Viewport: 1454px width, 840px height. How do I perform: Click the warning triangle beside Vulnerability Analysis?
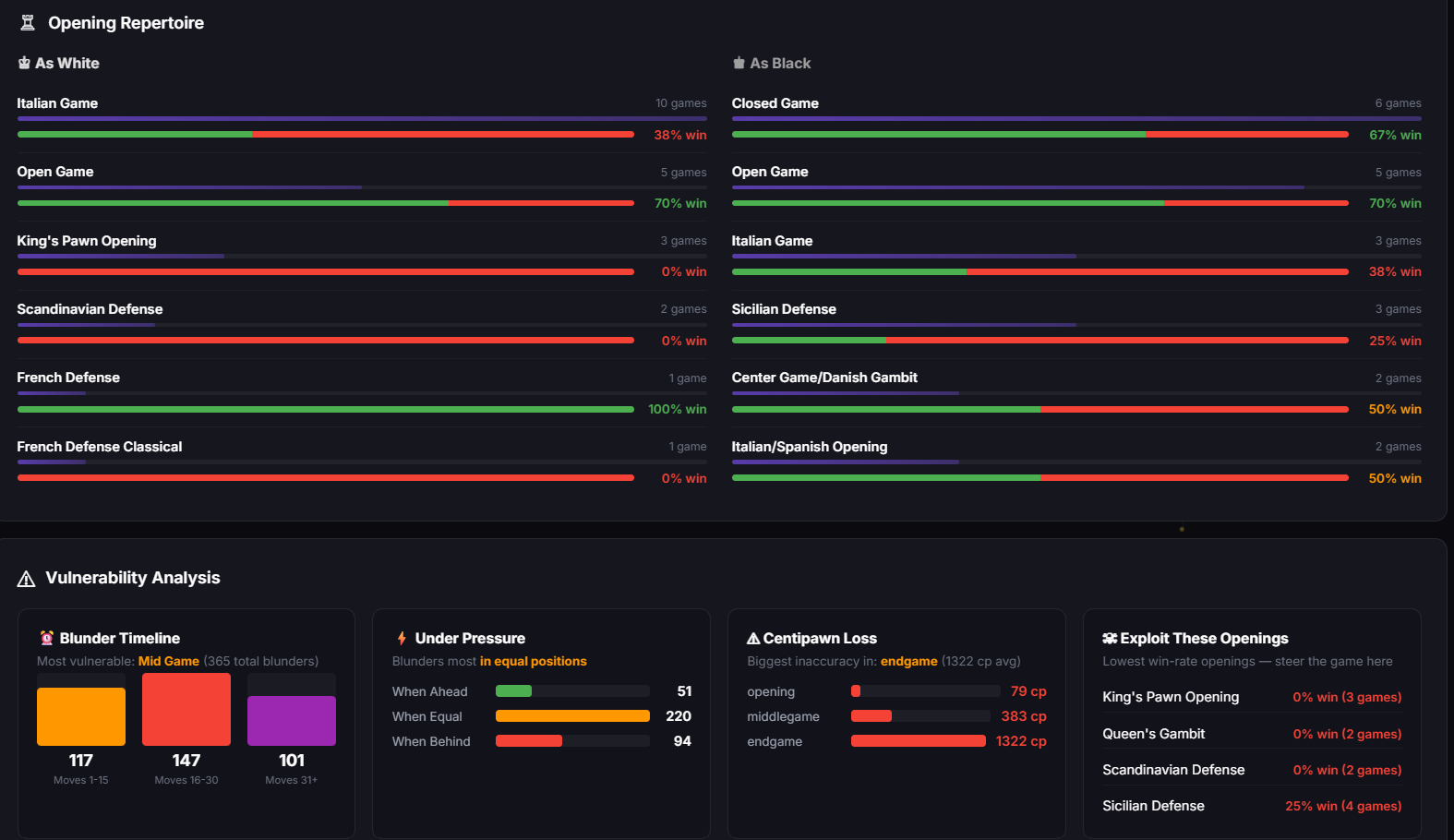point(26,579)
